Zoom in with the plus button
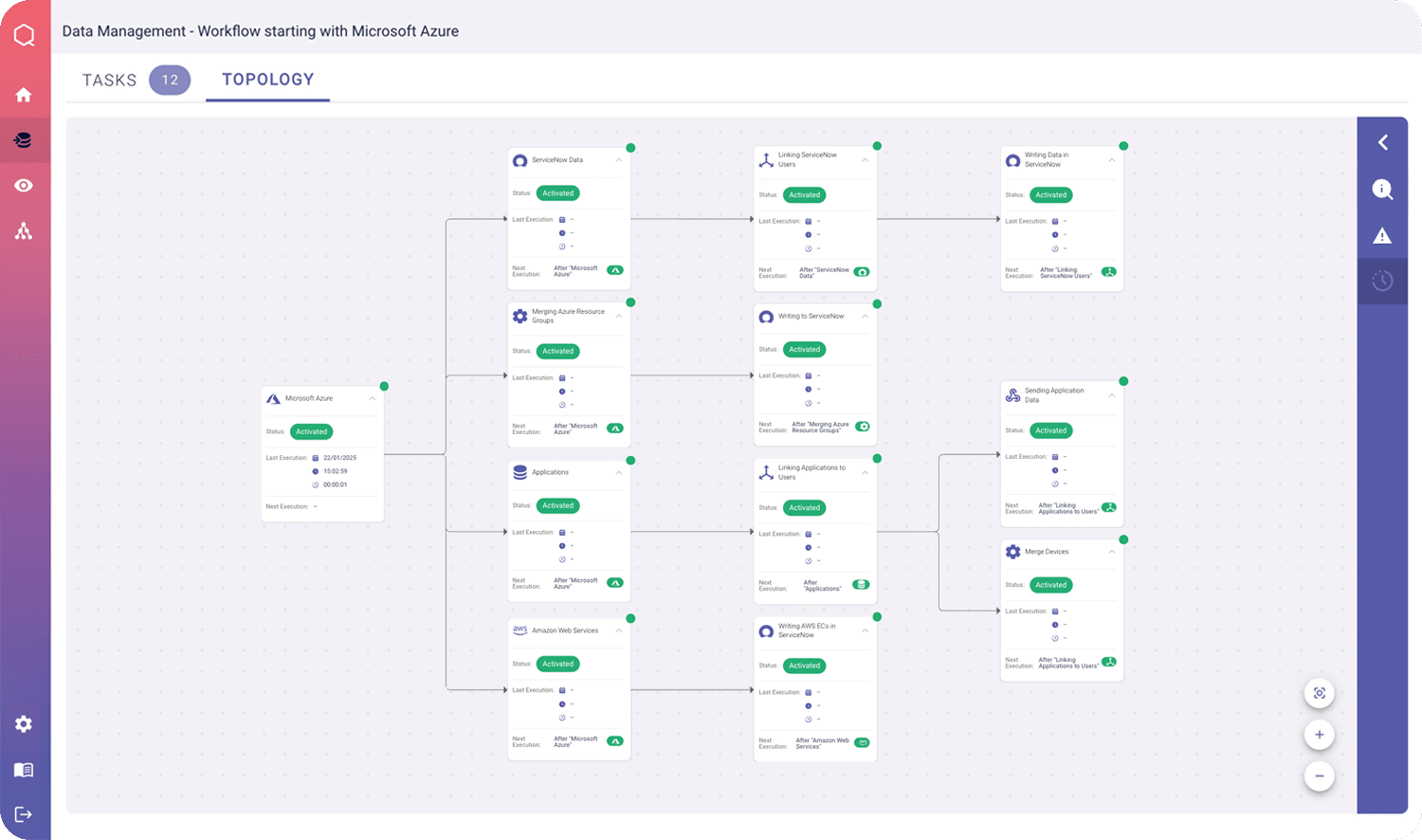Image resolution: width=1422 pixels, height=840 pixels. click(x=1319, y=735)
